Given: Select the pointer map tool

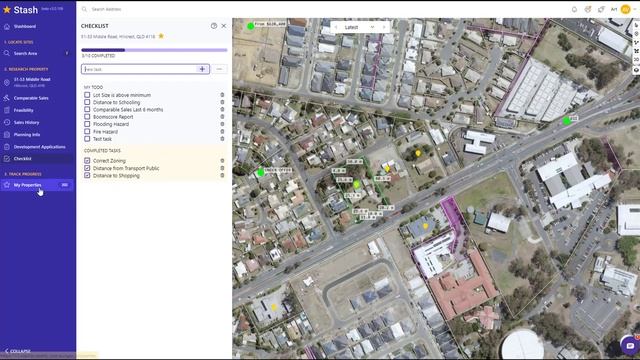Looking at the screenshot, I should click(x=636, y=25).
